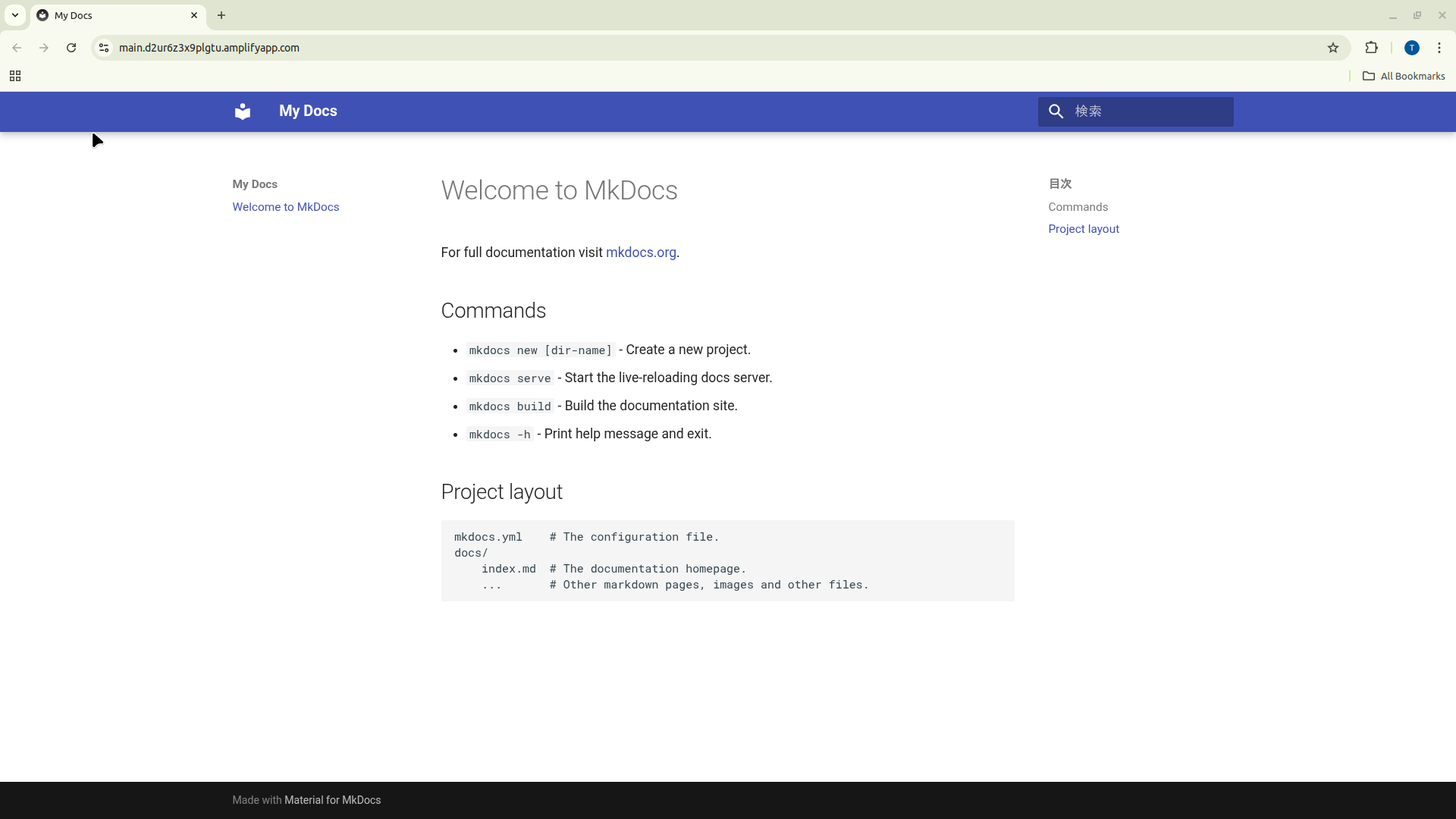Image resolution: width=1456 pixels, height=819 pixels.
Task: Open the site information icon in address bar
Action: tap(103, 48)
